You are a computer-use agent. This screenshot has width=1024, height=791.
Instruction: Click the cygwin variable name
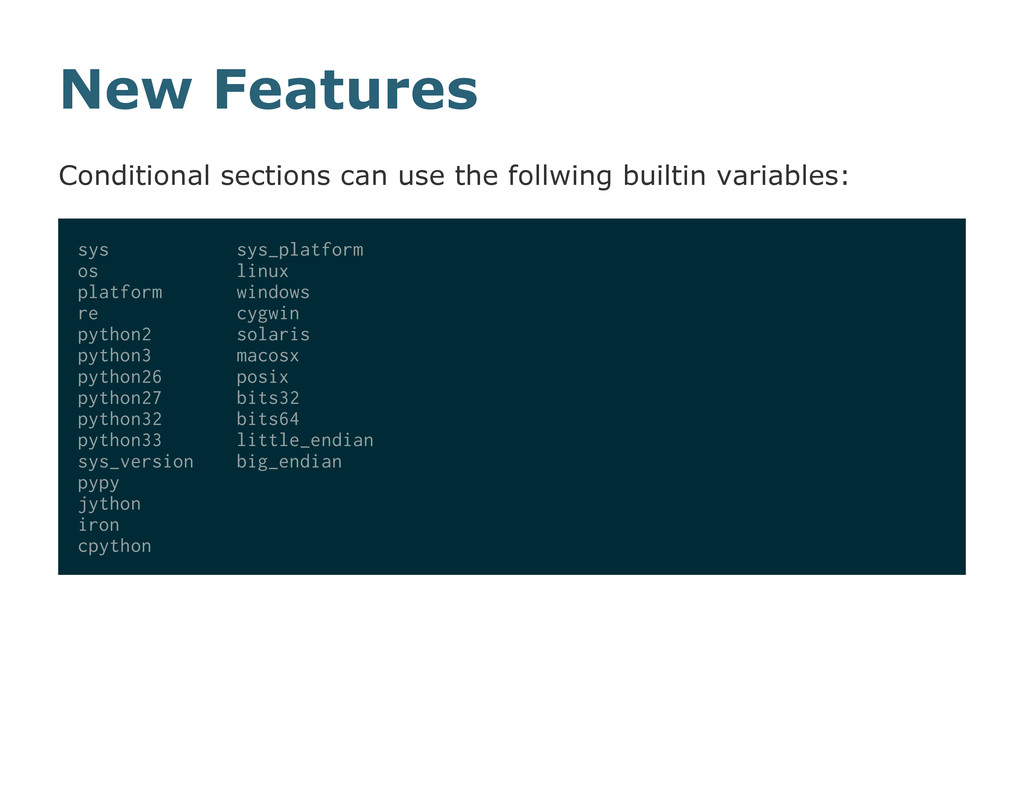(268, 314)
